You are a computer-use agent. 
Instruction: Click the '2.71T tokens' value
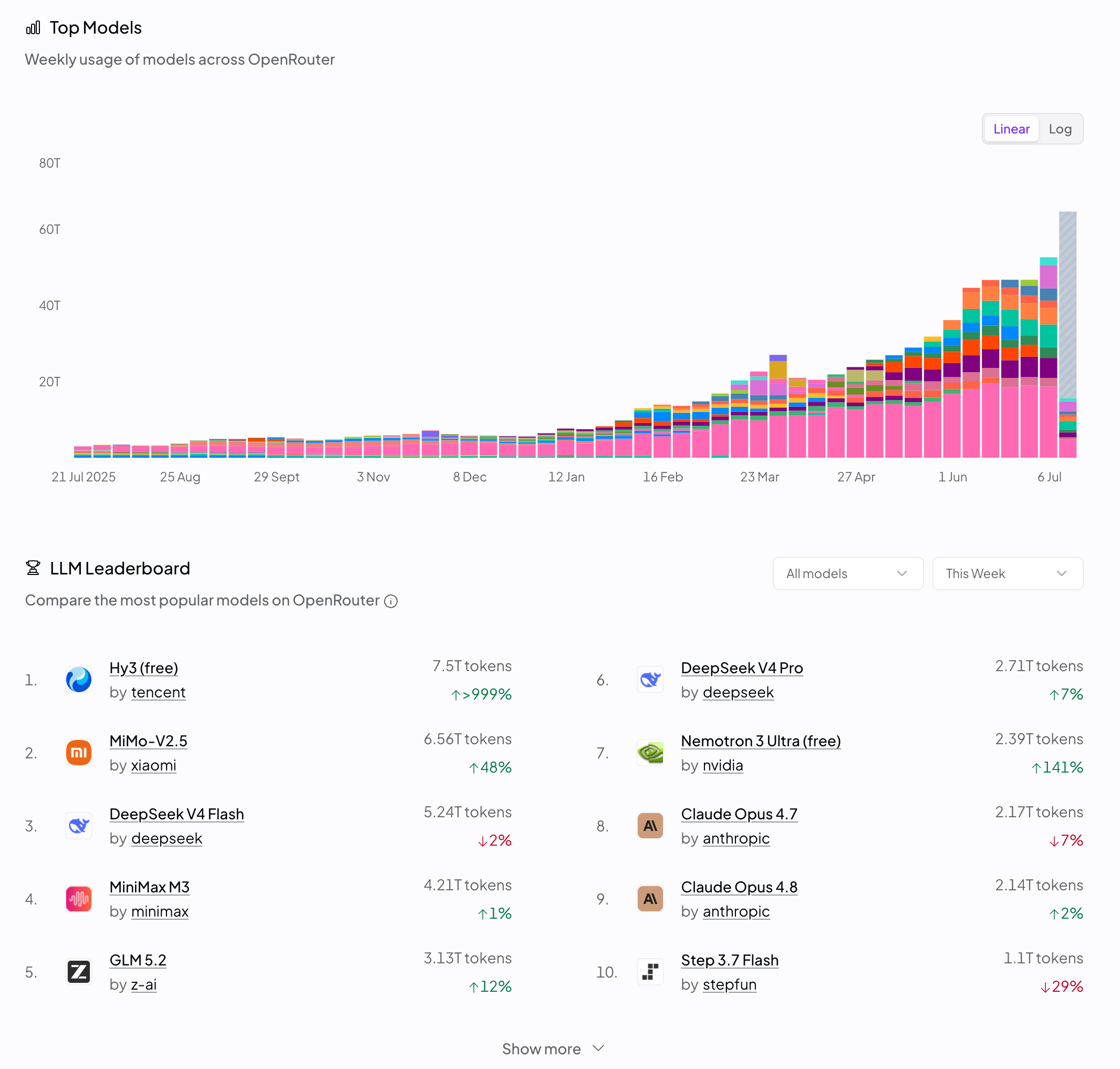point(1039,665)
